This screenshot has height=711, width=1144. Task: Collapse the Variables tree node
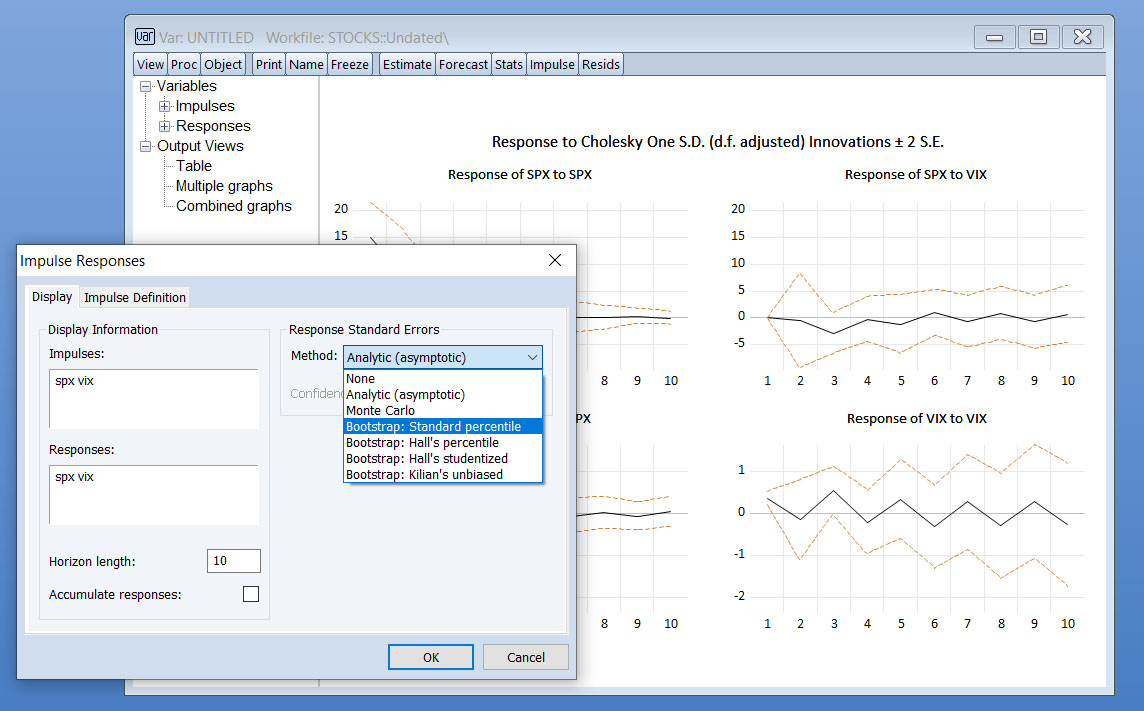coord(146,86)
